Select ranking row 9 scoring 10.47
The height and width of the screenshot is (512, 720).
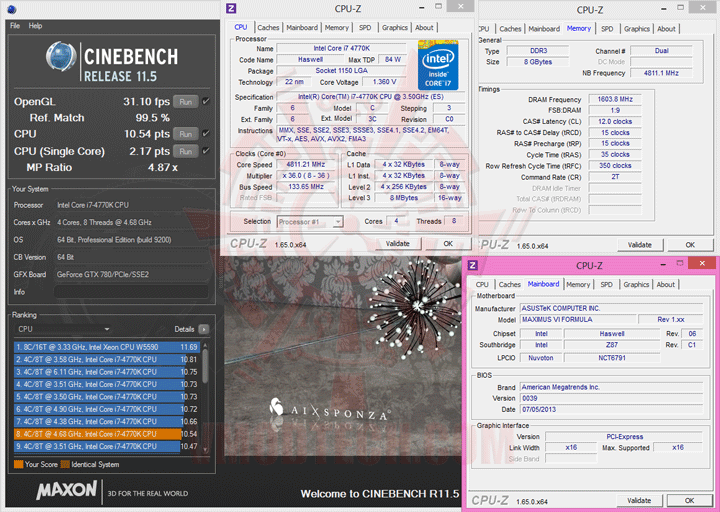[106, 446]
